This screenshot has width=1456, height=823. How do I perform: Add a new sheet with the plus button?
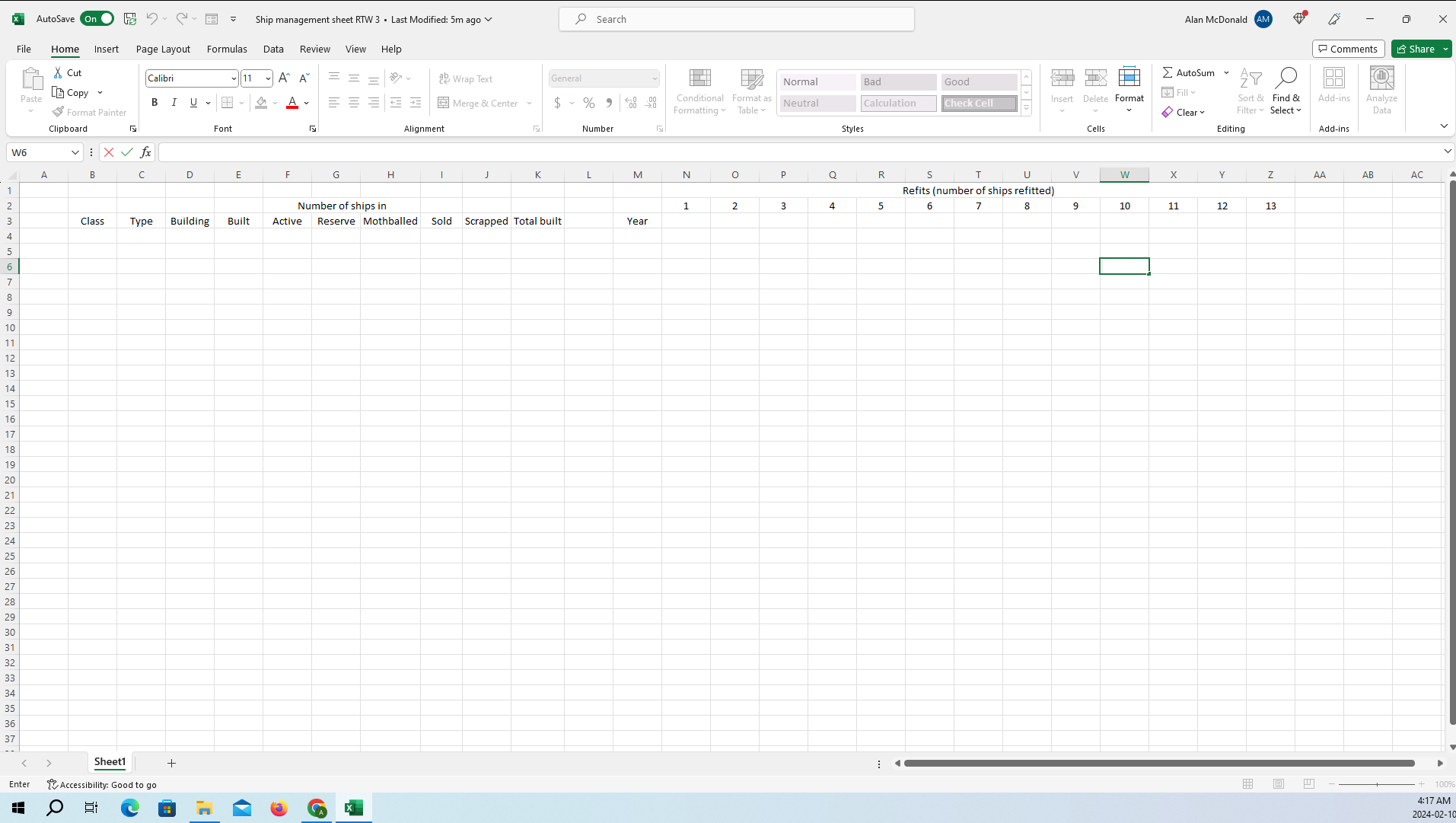(171, 763)
